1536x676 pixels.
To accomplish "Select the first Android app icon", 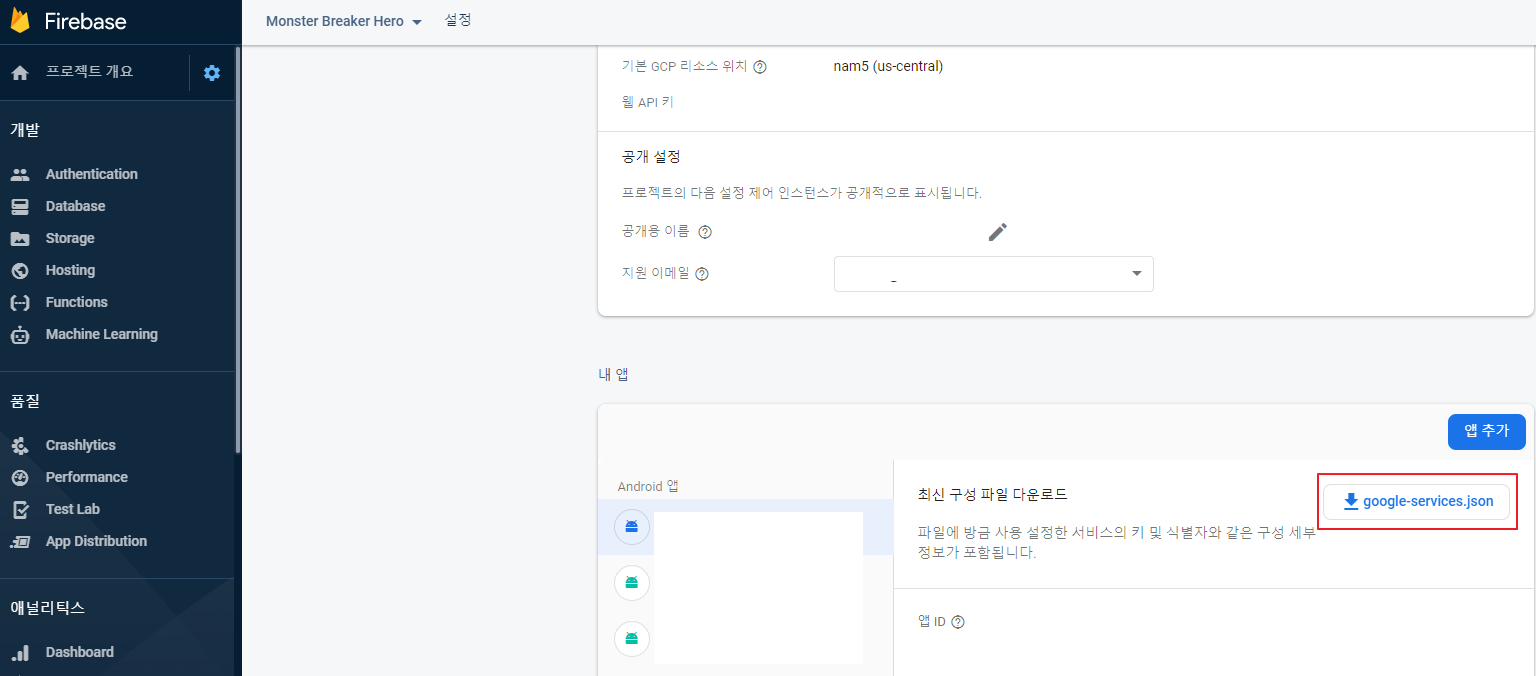I will click(632, 526).
